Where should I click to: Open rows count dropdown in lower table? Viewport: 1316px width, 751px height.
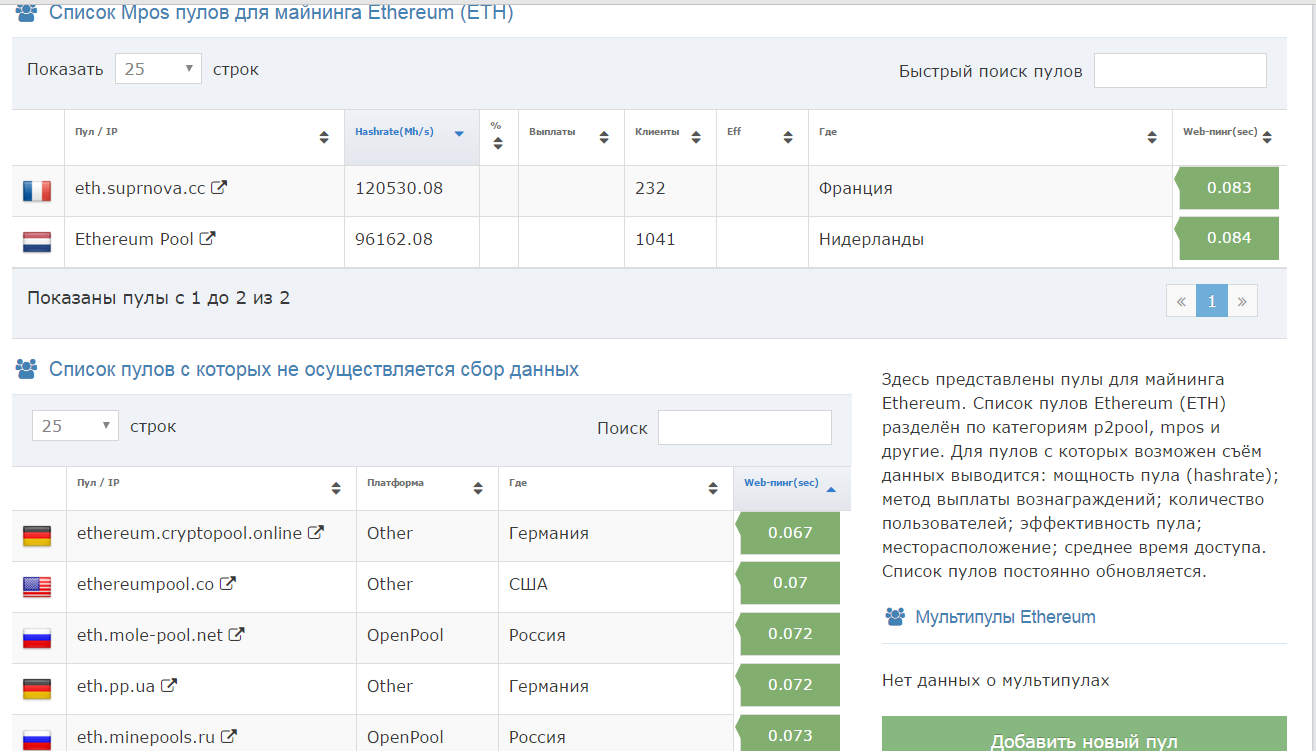[x=75, y=426]
